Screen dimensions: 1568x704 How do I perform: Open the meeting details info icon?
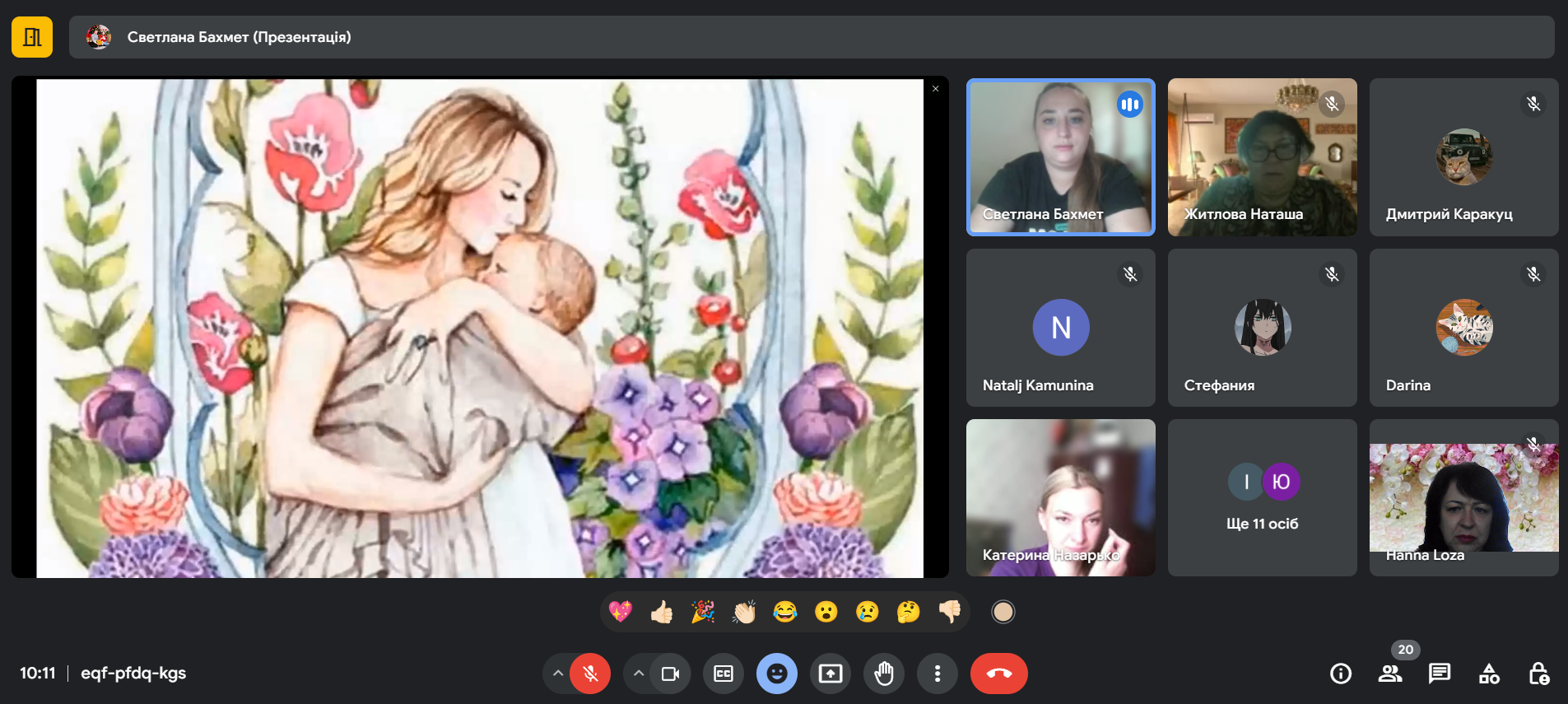pos(1341,674)
